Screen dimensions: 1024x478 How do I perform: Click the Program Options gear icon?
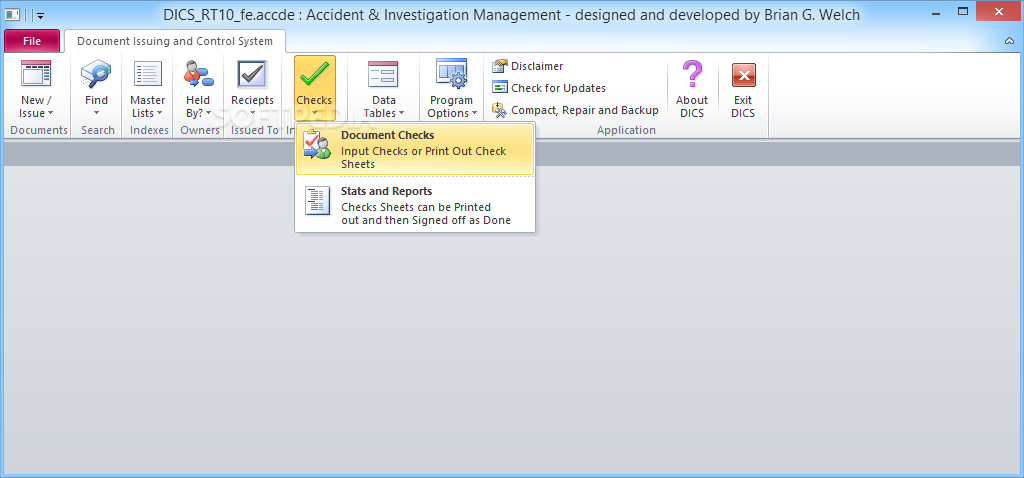451,73
